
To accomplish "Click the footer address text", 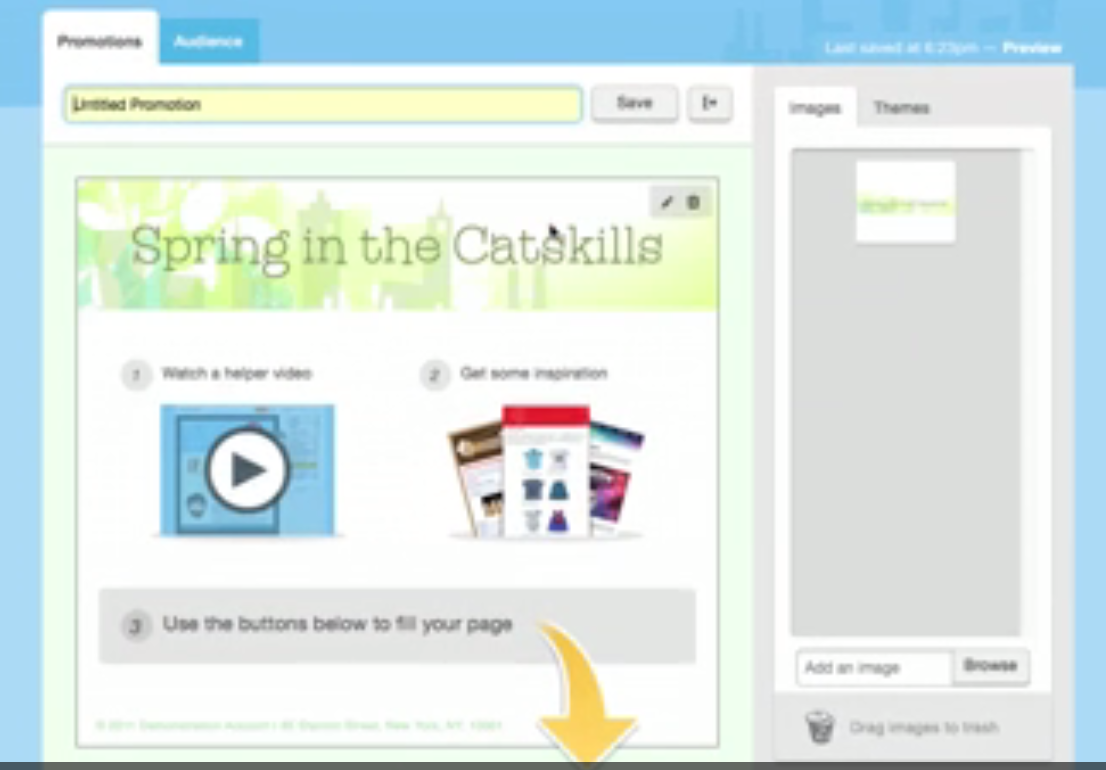I will [x=299, y=725].
